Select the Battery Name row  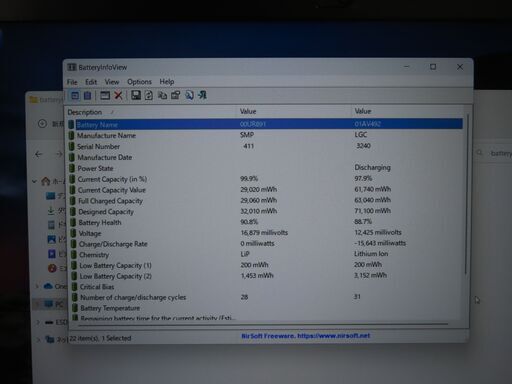(265, 124)
